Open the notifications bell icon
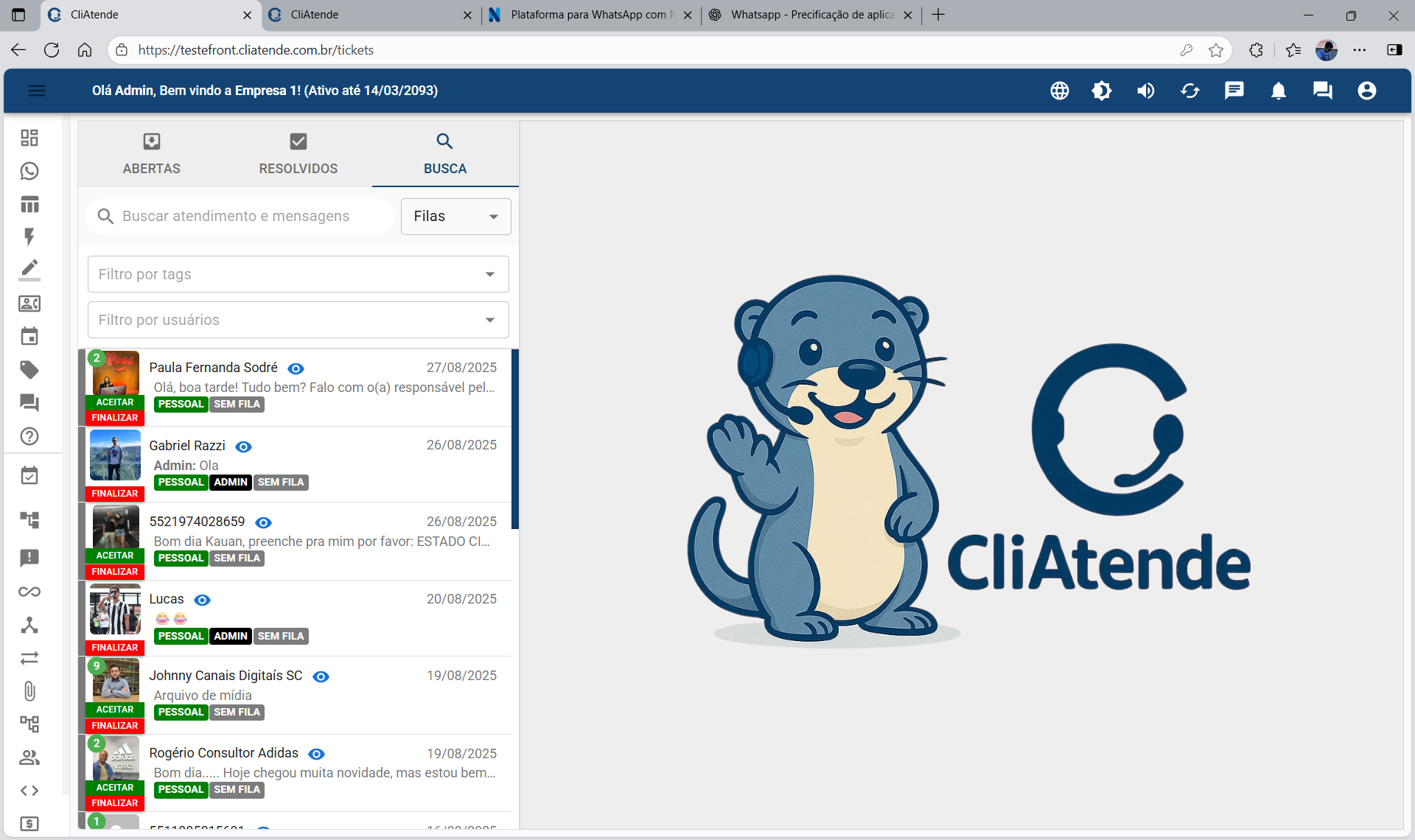1415x840 pixels. [1279, 91]
